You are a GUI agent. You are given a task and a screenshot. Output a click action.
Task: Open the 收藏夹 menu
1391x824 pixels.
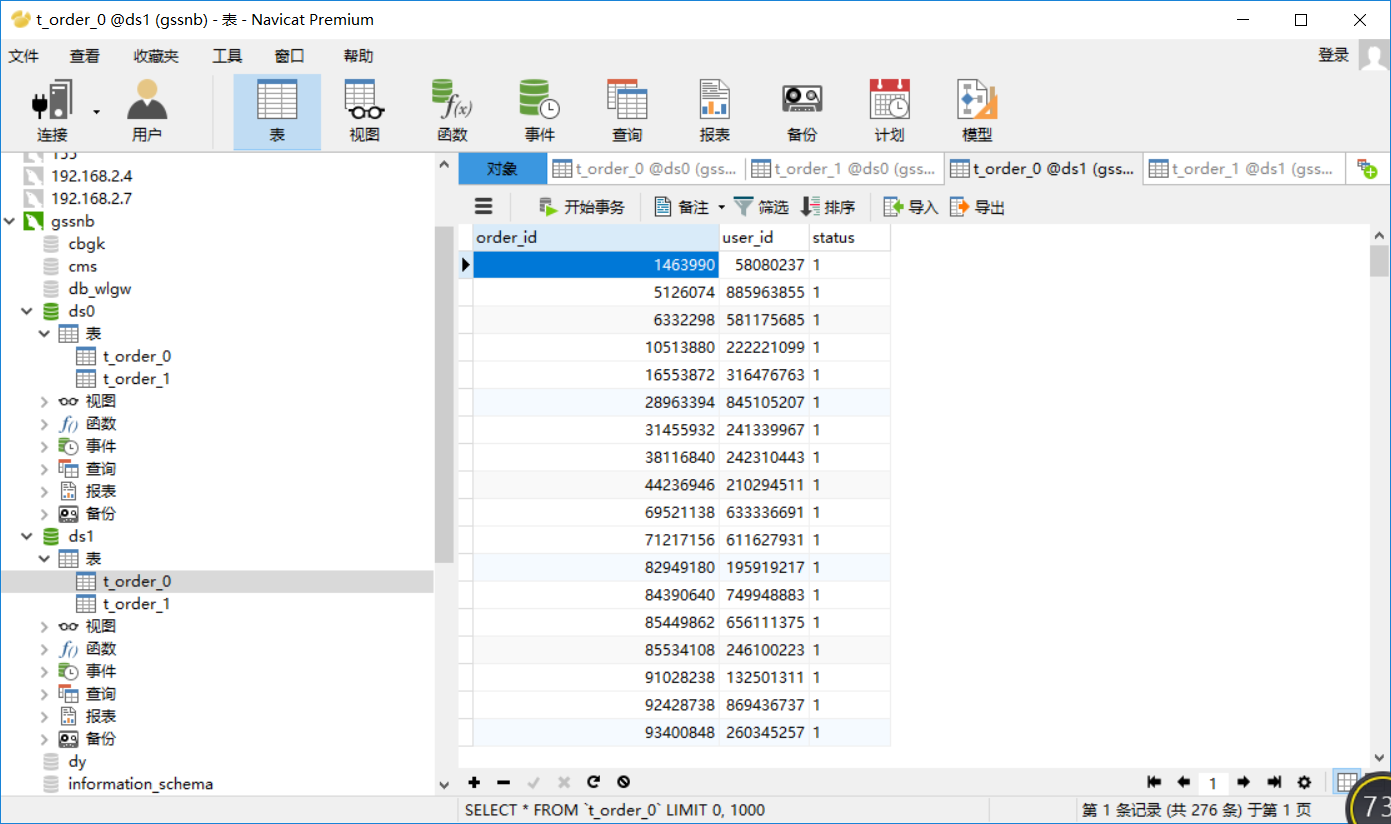point(156,56)
